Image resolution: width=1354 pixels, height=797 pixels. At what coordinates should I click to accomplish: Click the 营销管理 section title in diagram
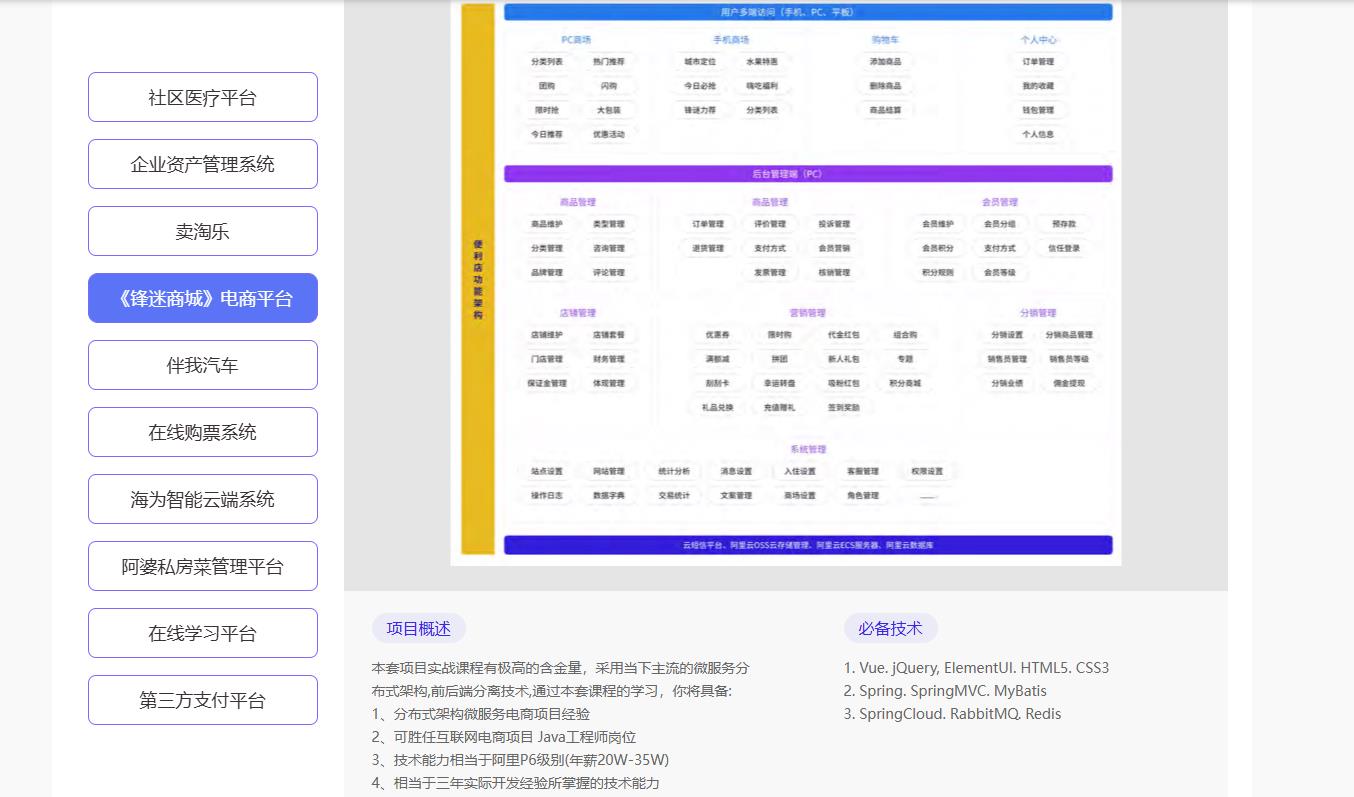pos(807,313)
